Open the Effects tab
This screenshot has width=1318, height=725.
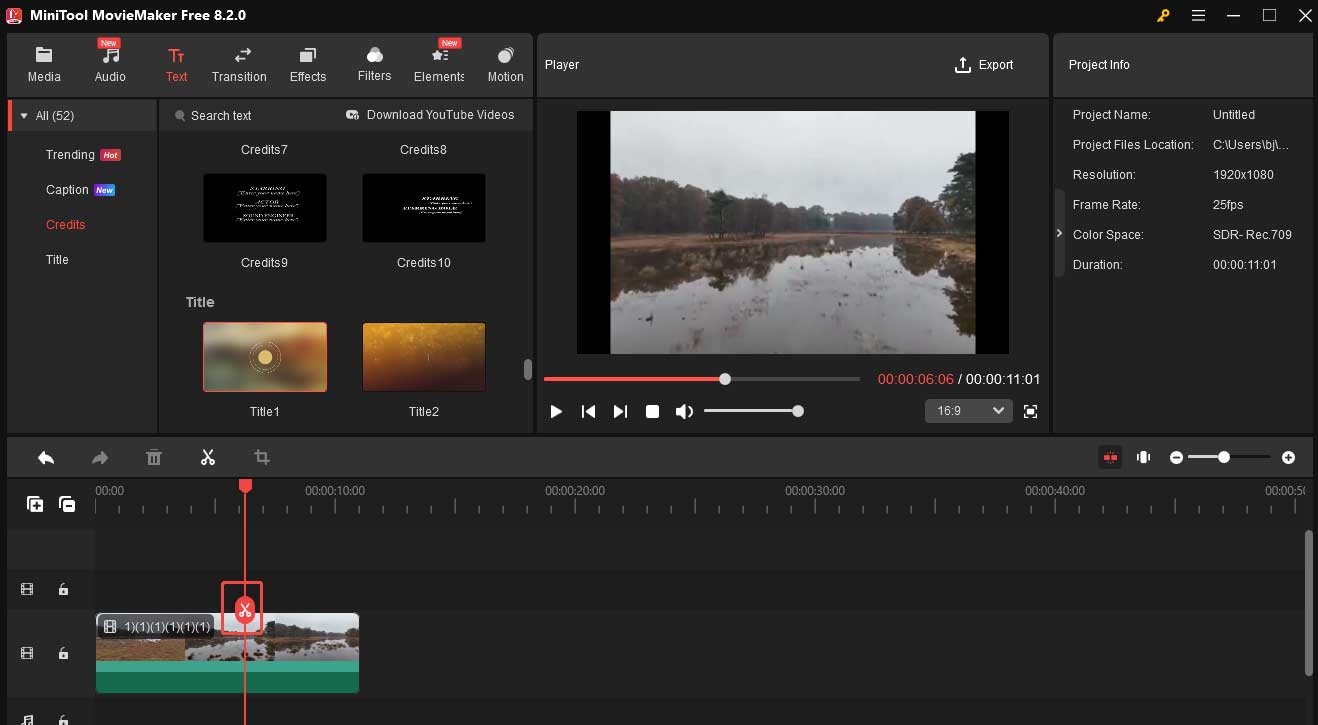[x=308, y=64]
